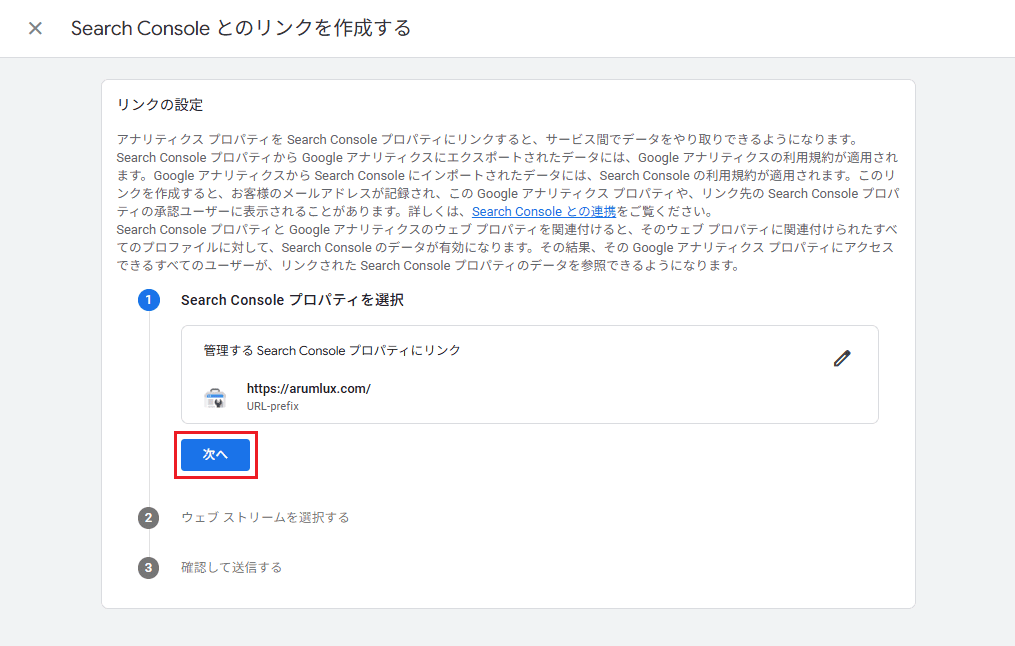The width and height of the screenshot is (1015, 646).
Task: Expand the 確認して送信する step
Action: point(231,567)
